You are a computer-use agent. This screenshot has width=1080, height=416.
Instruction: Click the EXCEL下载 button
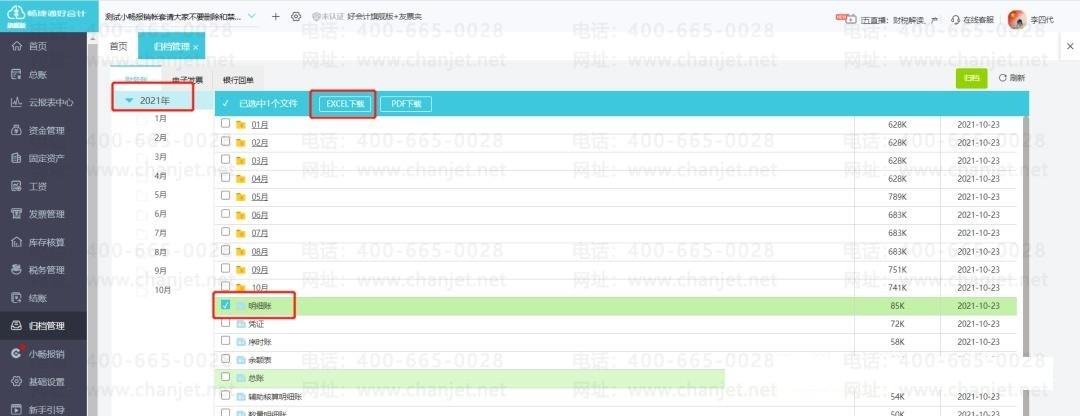coord(345,104)
